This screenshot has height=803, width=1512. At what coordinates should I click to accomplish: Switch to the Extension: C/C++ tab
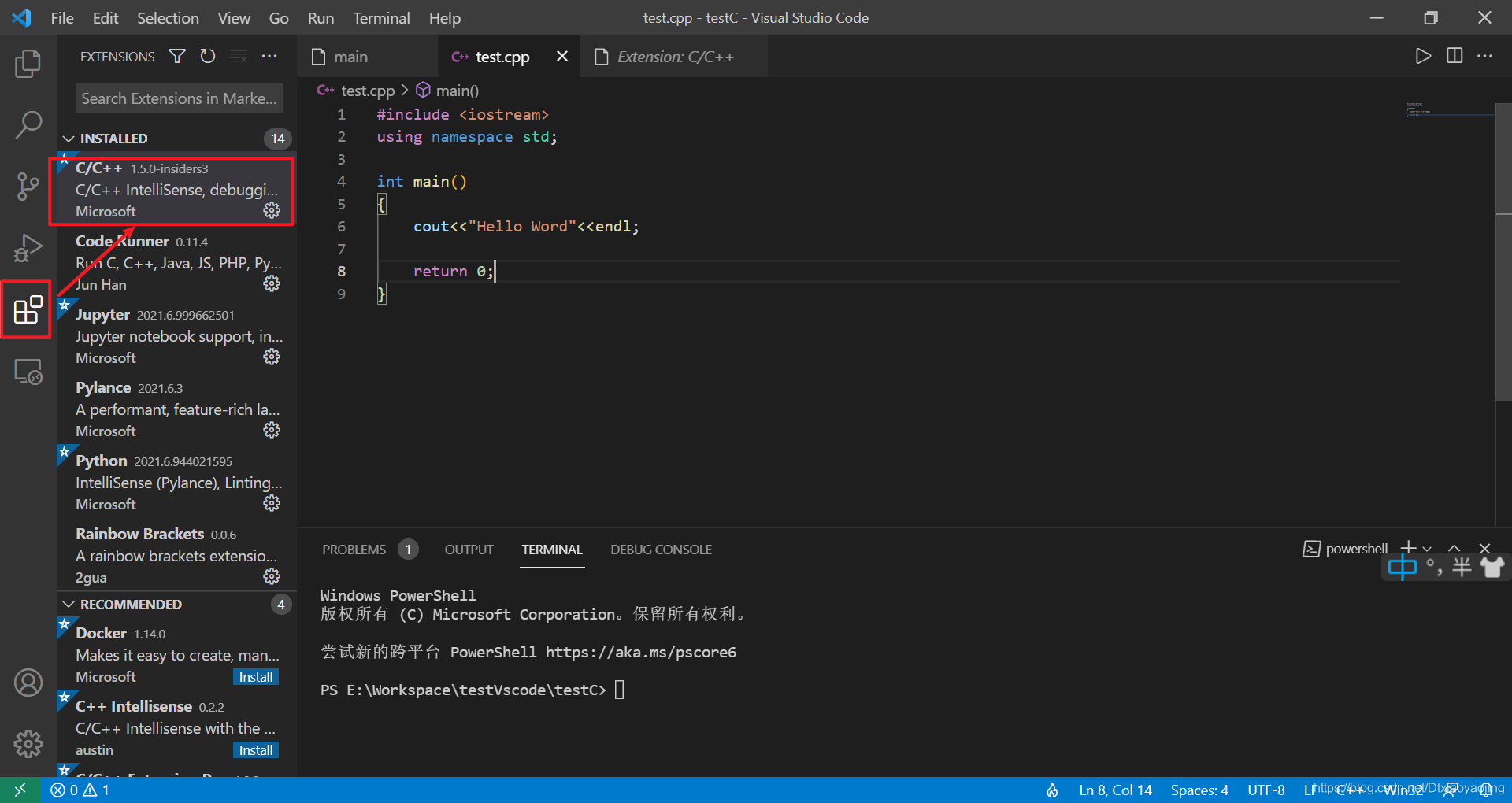pyautogui.click(x=674, y=57)
